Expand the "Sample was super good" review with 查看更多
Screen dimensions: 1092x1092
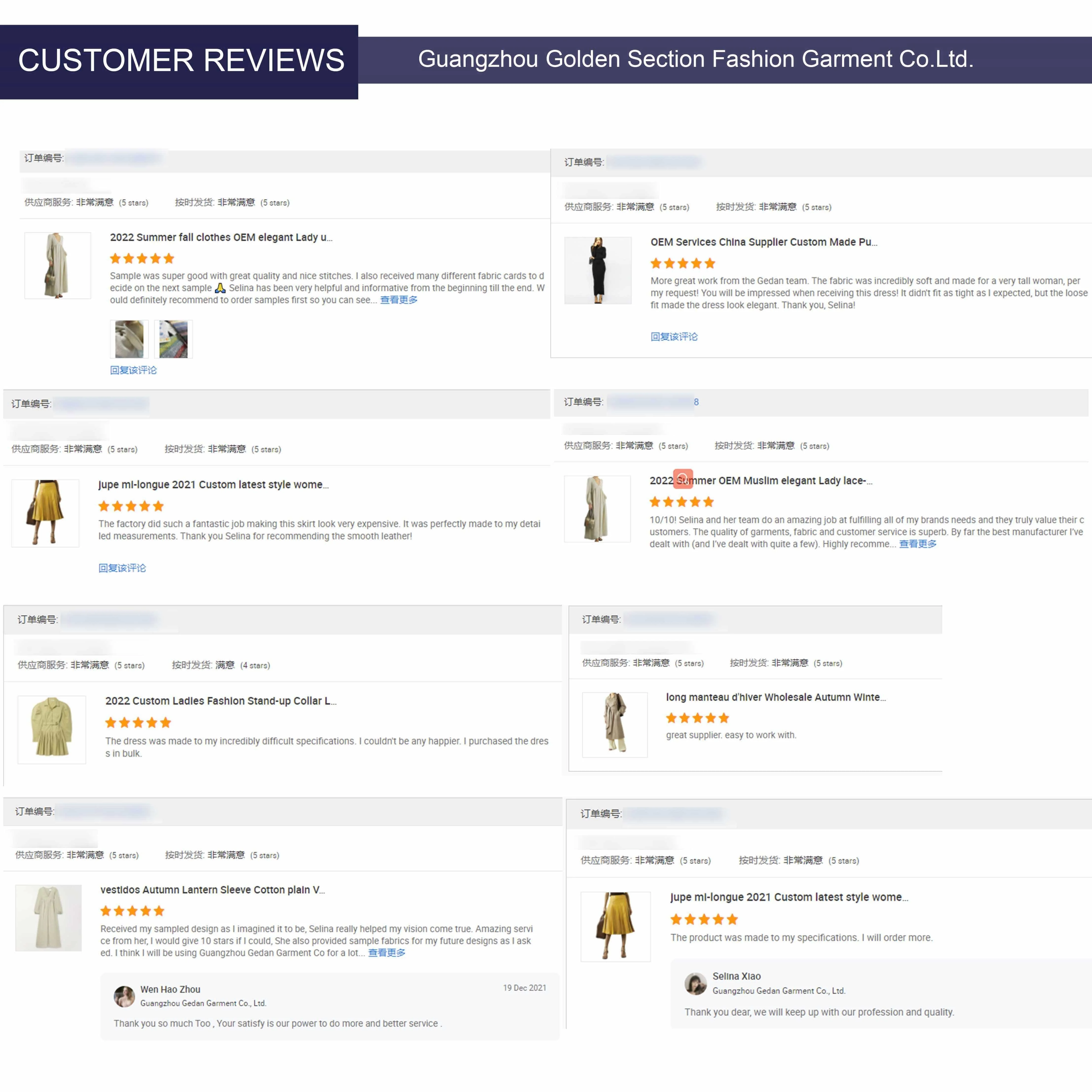(398, 300)
